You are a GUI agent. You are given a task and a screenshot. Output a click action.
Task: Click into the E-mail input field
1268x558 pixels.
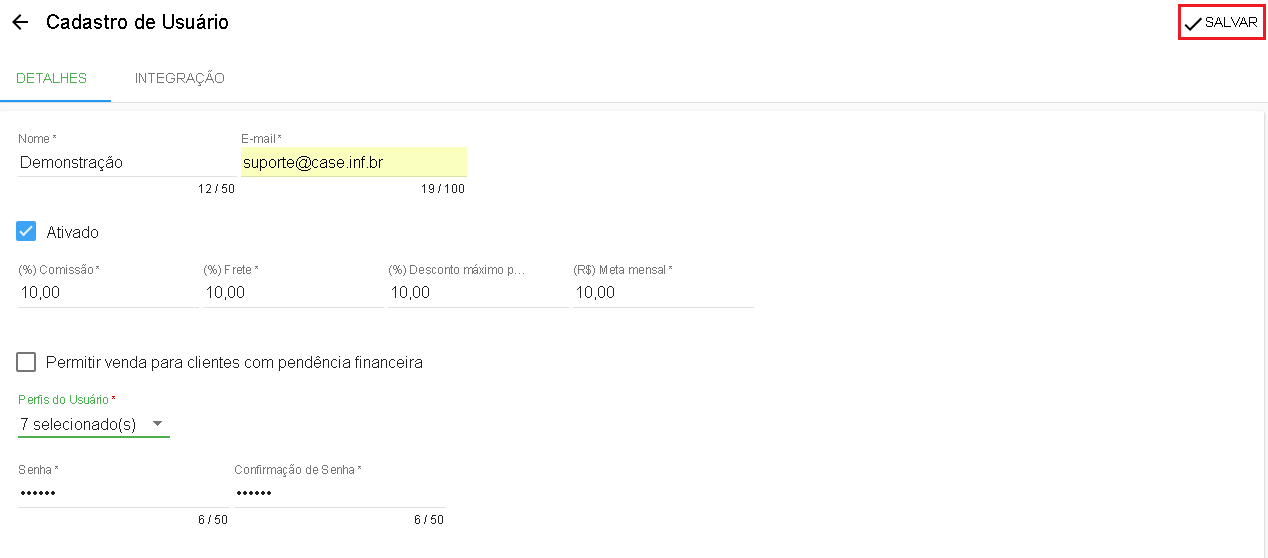click(x=353, y=162)
